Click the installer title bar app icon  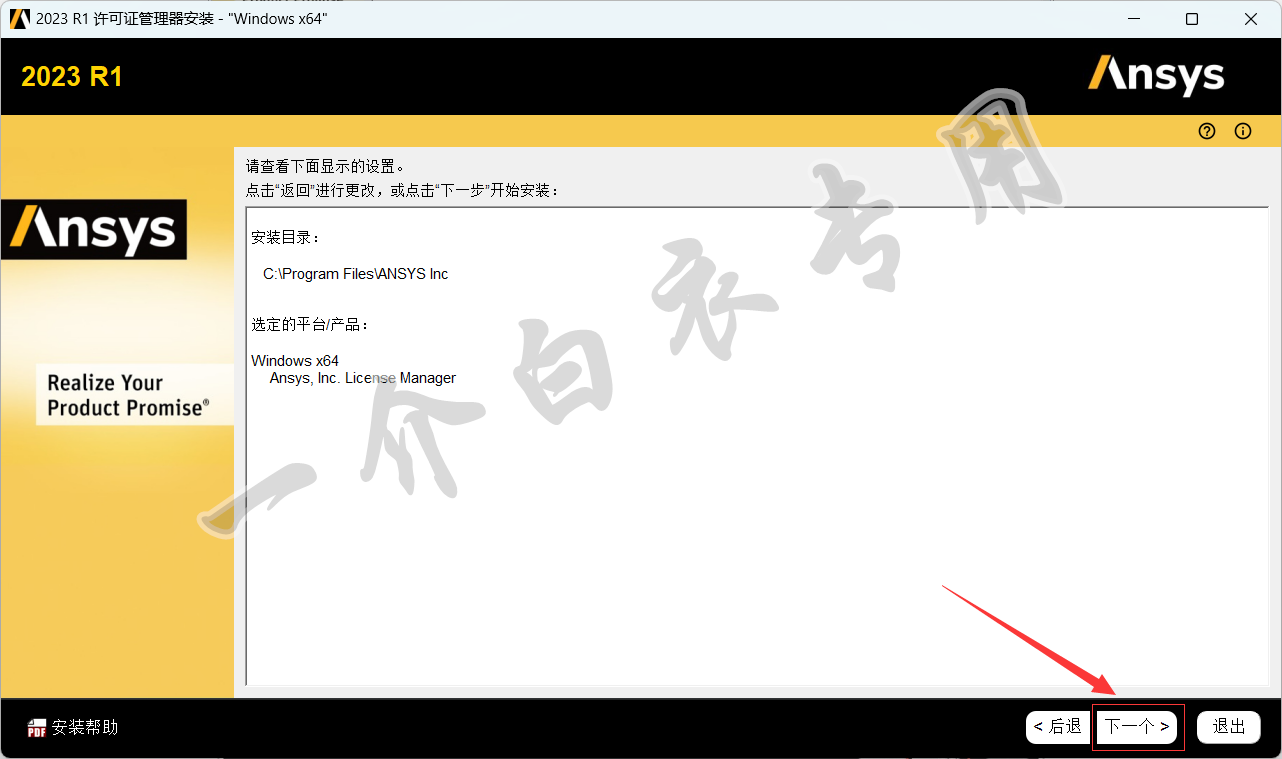pyautogui.click(x=19, y=19)
